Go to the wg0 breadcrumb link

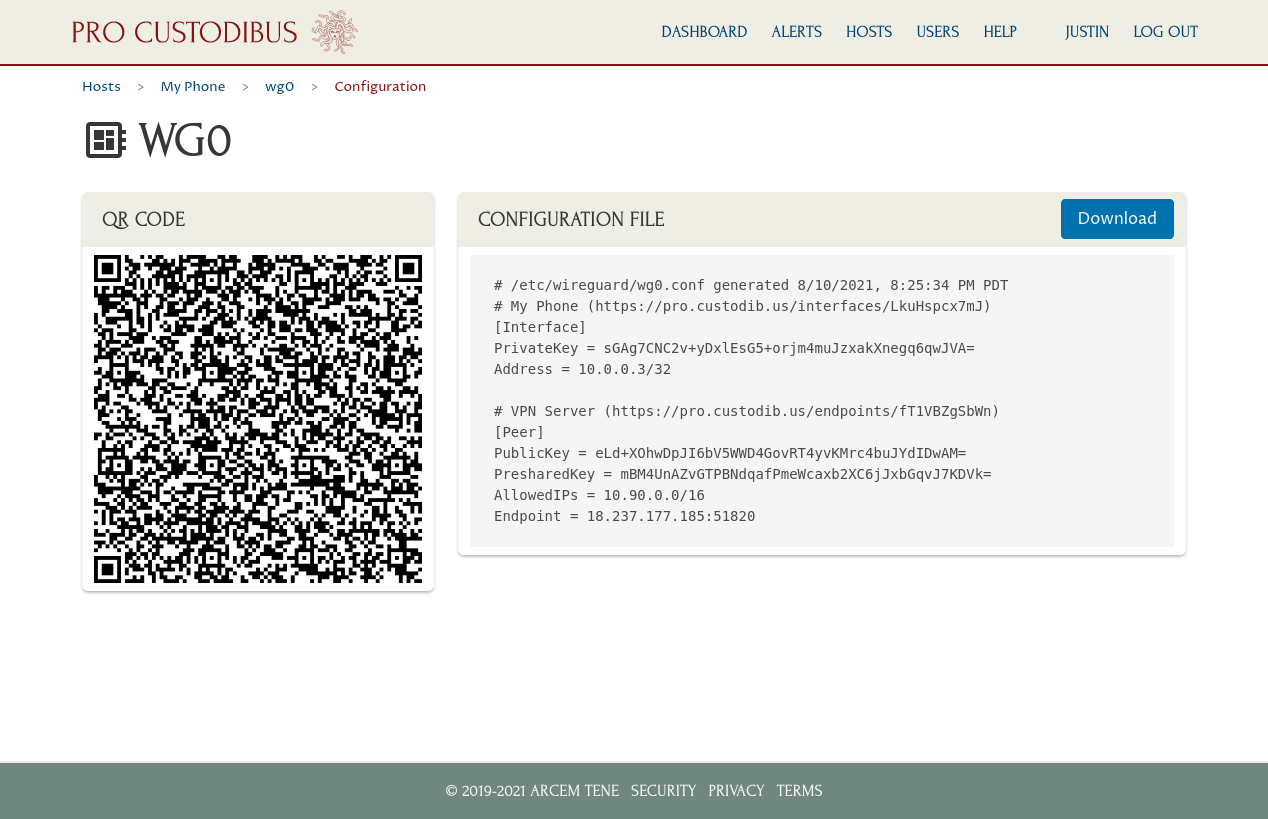pyautogui.click(x=279, y=87)
